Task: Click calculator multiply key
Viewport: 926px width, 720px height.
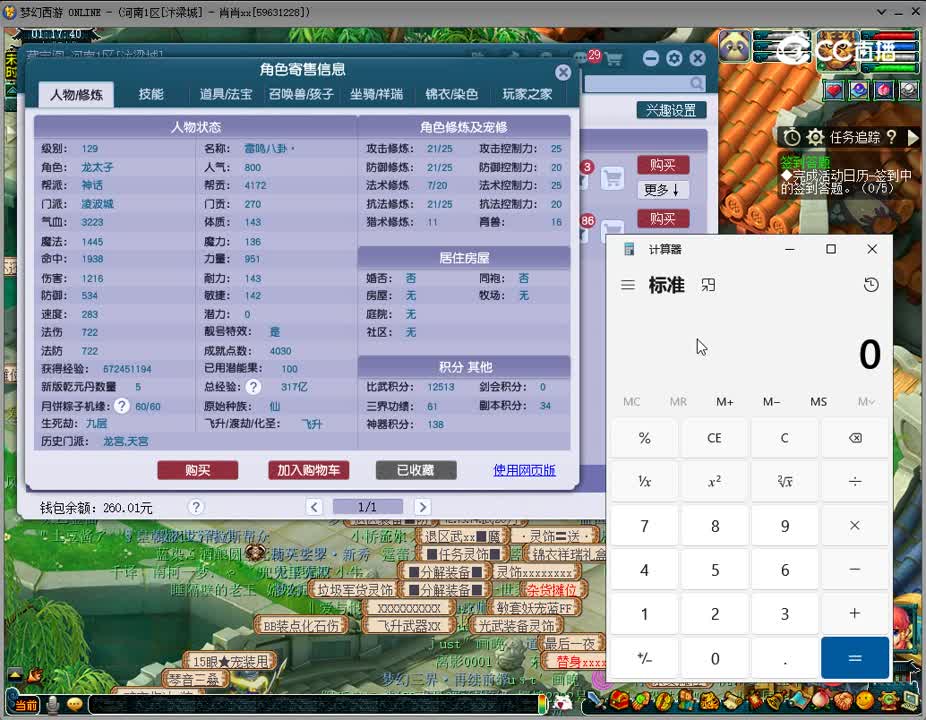Action: coord(855,525)
